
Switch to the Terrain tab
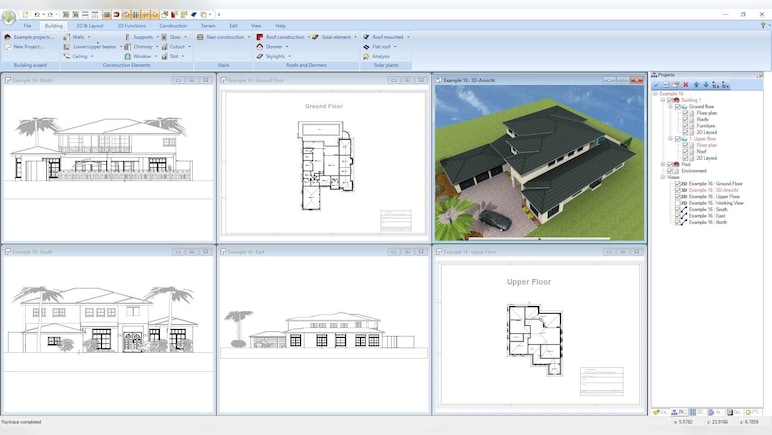(208, 26)
